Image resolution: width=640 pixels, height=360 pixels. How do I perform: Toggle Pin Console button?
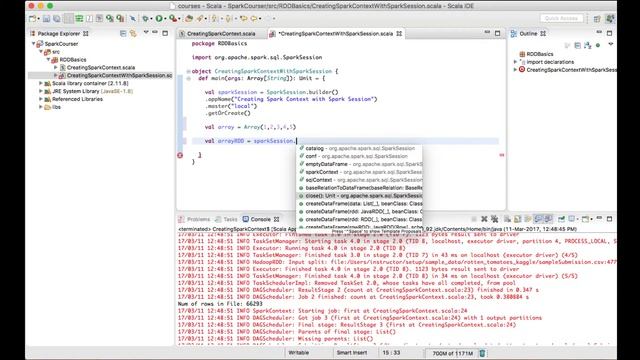562,219
